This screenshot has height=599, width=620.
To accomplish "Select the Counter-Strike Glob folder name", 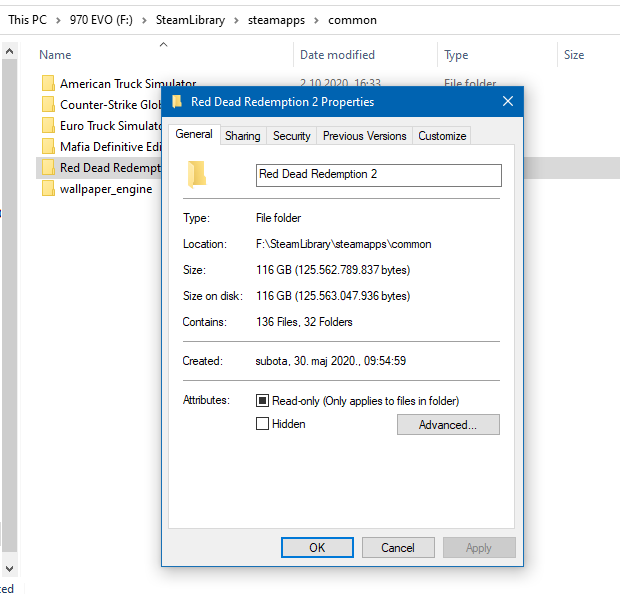I will (x=110, y=104).
